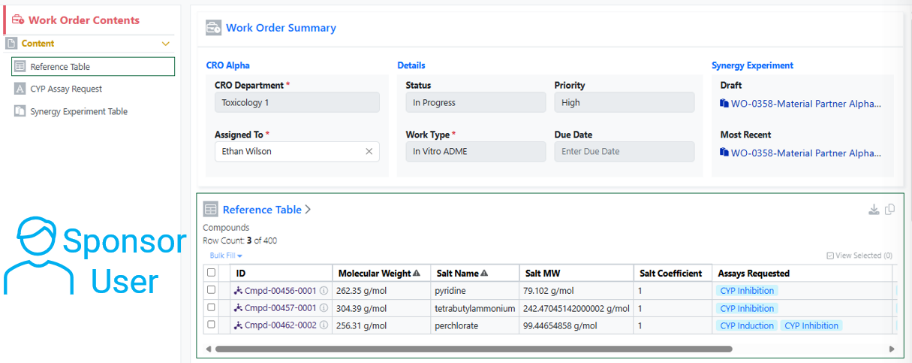Image resolution: width=912 pixels, height=363 pixels.
Task: Click the Draft work order file icon
Action: (x=724, y=104)
